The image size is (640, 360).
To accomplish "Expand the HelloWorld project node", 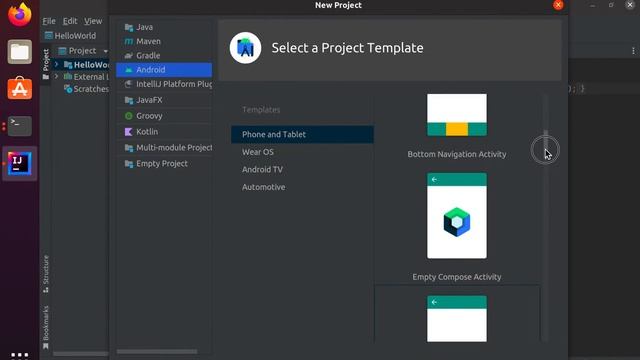I will point(56,64).
